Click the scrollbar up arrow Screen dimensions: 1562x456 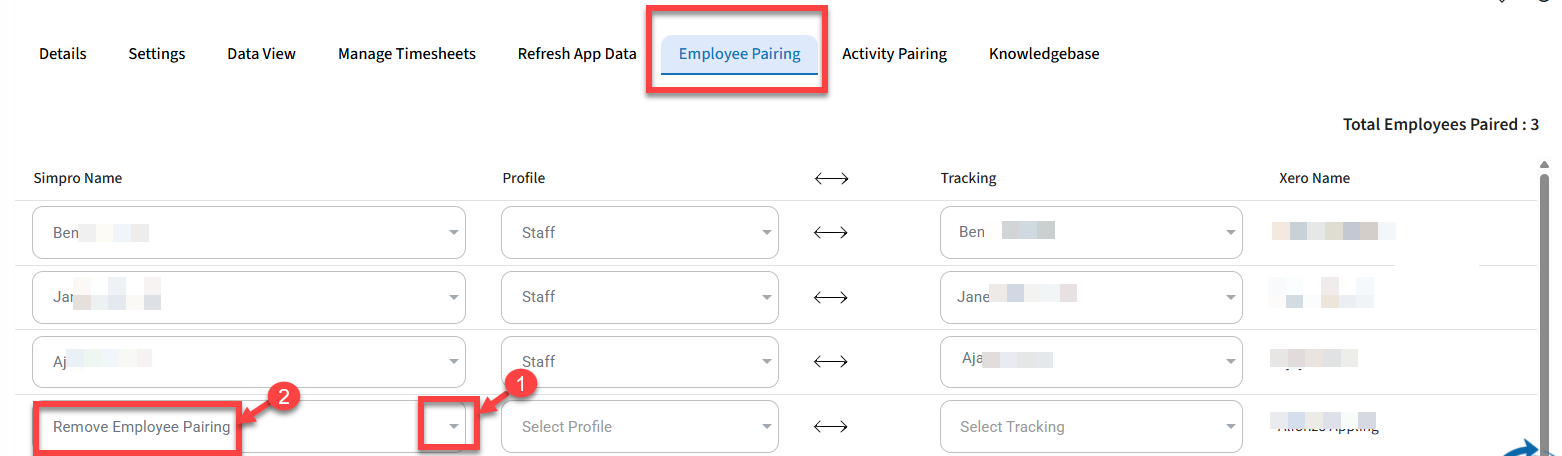click(x=1545, y=165)
